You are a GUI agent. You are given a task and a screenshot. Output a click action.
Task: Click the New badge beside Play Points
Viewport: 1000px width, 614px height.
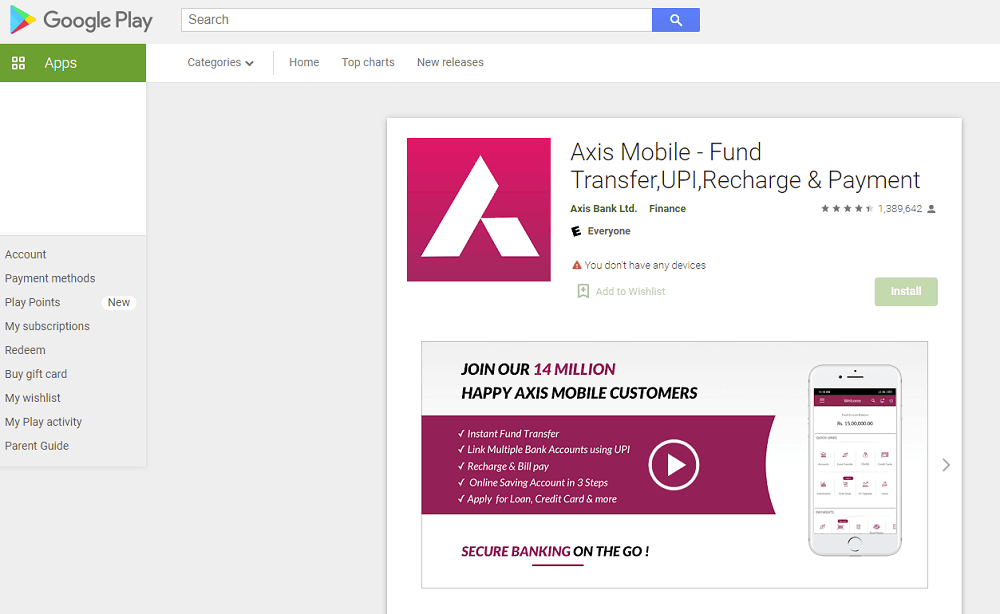pos(119,302)
